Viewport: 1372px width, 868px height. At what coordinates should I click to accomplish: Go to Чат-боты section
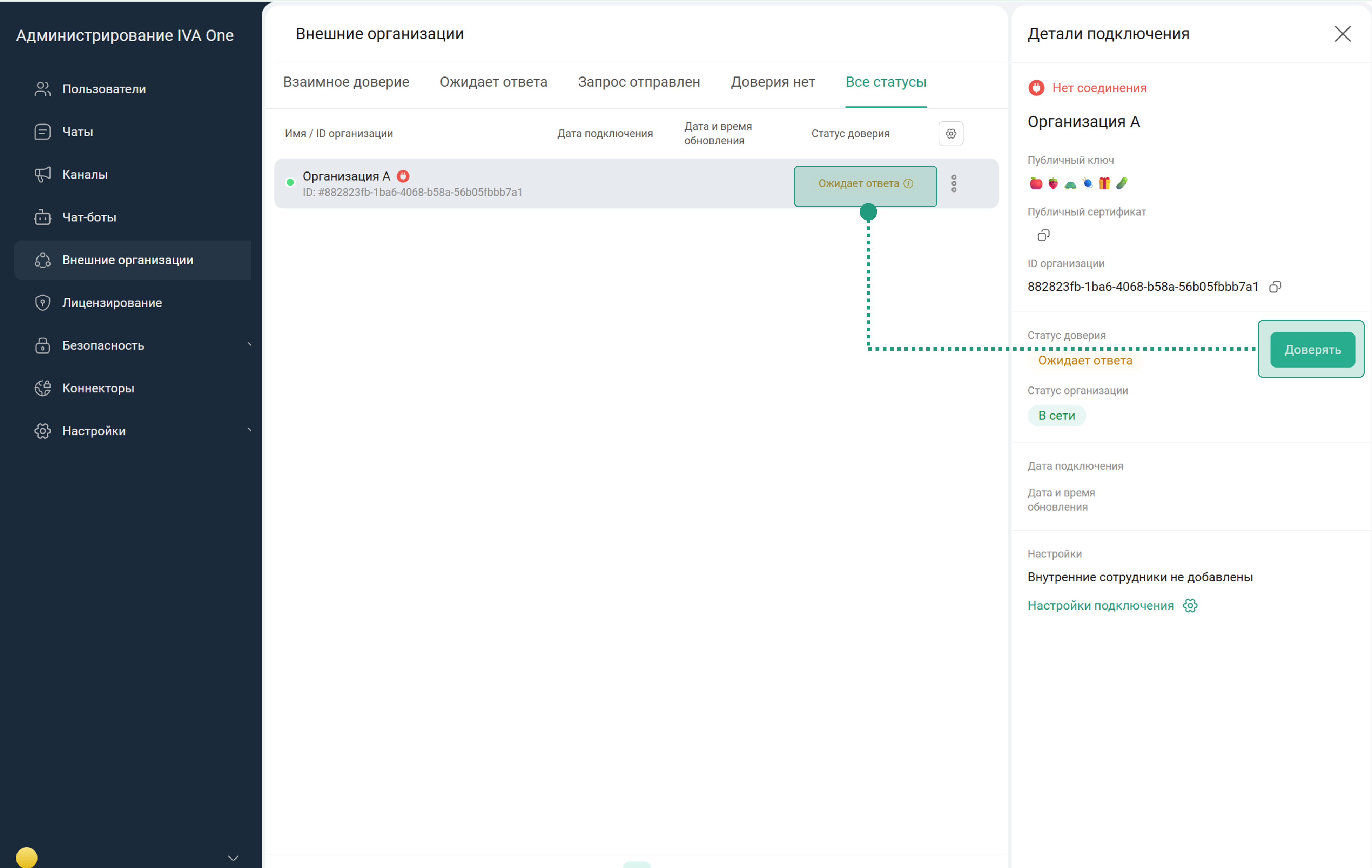click(x=89, y=217)
